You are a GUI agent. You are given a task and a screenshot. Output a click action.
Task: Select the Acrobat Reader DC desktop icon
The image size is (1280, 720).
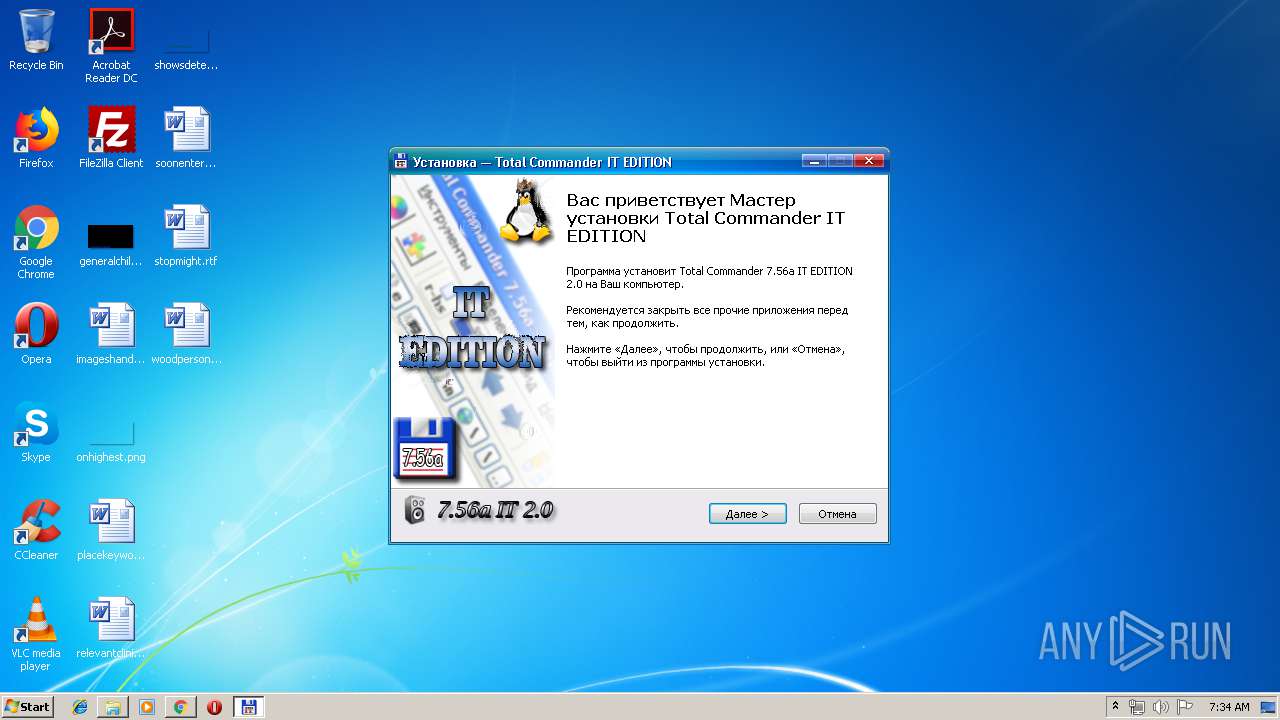(111, 46)
